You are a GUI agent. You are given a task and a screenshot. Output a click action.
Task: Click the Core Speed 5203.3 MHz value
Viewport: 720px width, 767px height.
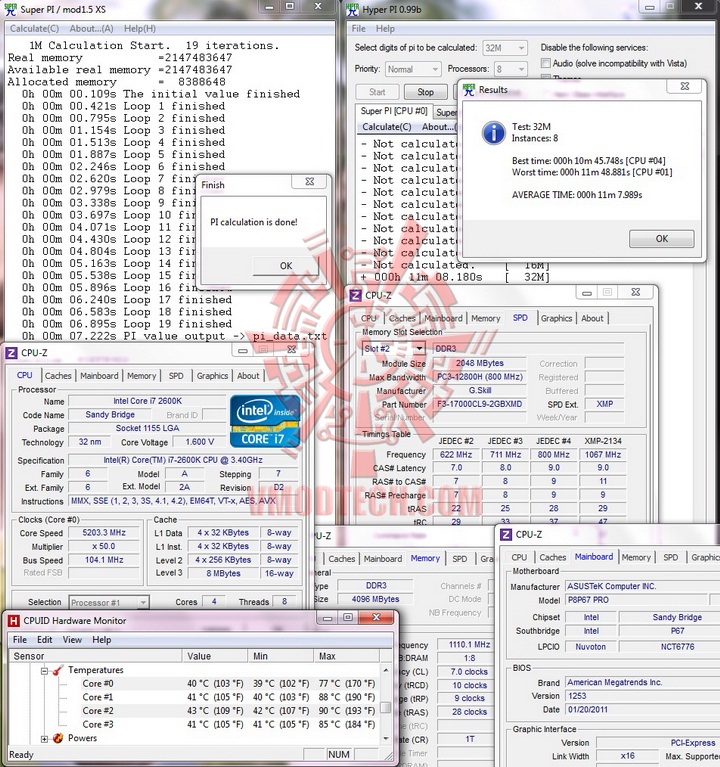(104, 533)
